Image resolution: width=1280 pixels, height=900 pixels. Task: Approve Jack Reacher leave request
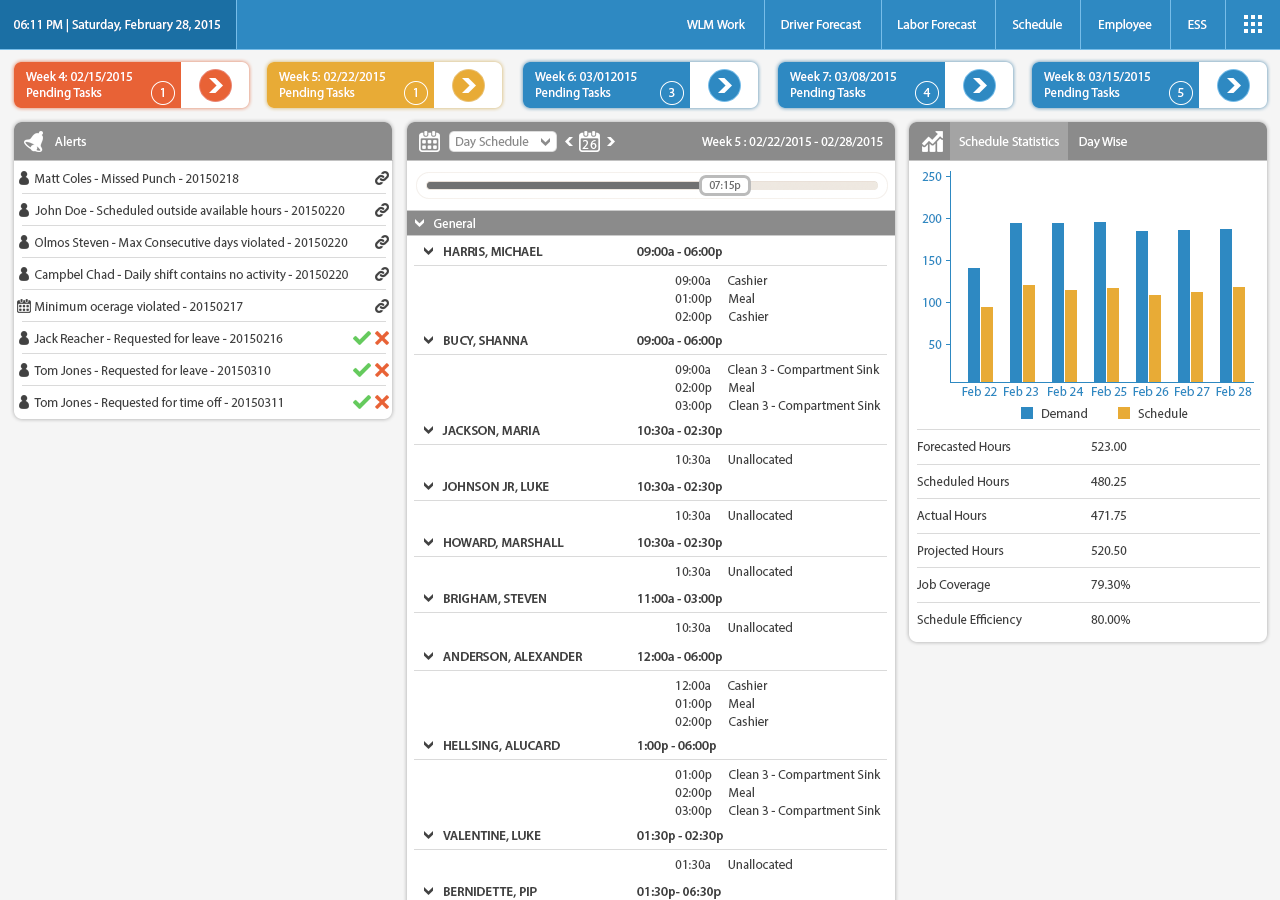coord(361,339)
